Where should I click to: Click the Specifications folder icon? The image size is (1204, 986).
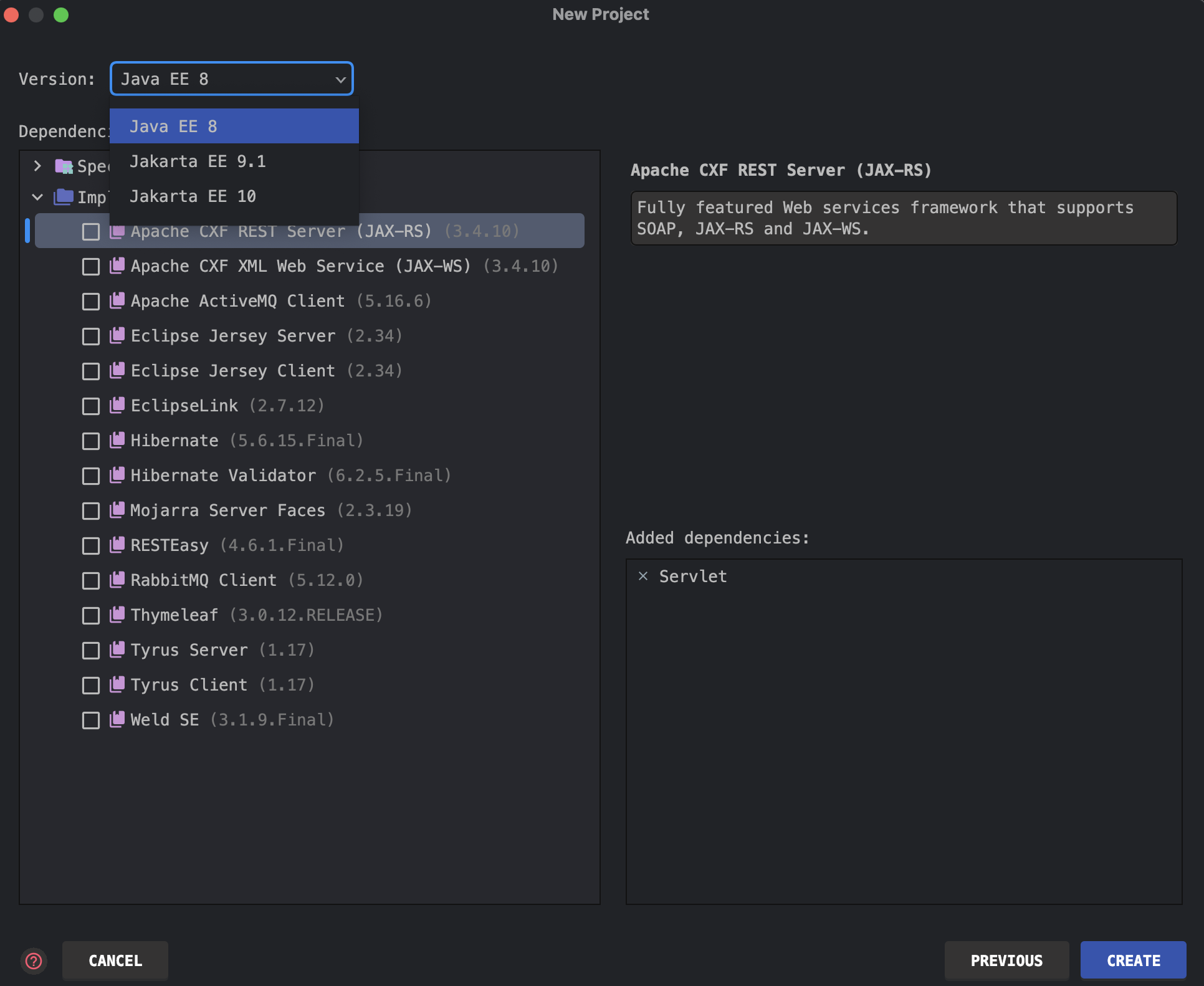point(64,166)
